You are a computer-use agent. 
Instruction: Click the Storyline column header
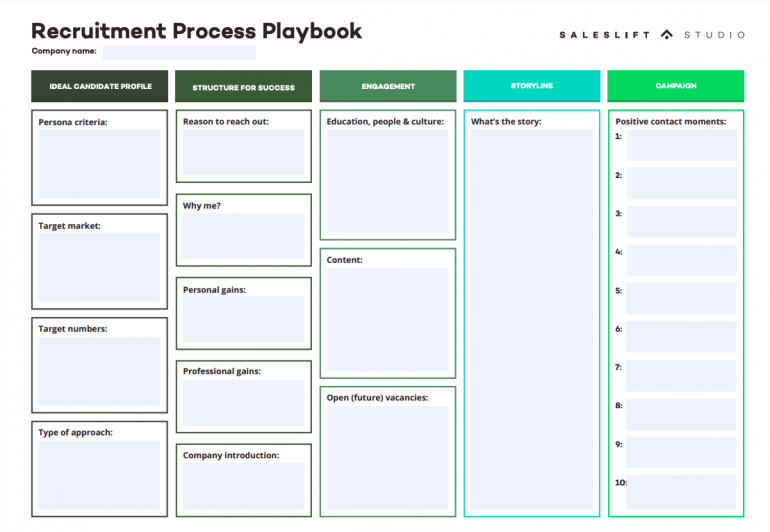click(532, 86)
